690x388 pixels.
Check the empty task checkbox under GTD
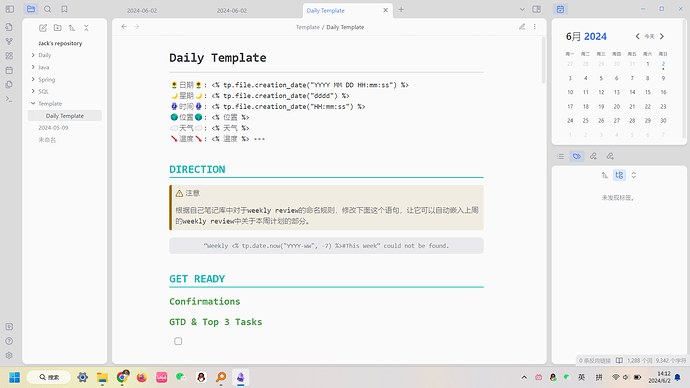click(178, 341)
